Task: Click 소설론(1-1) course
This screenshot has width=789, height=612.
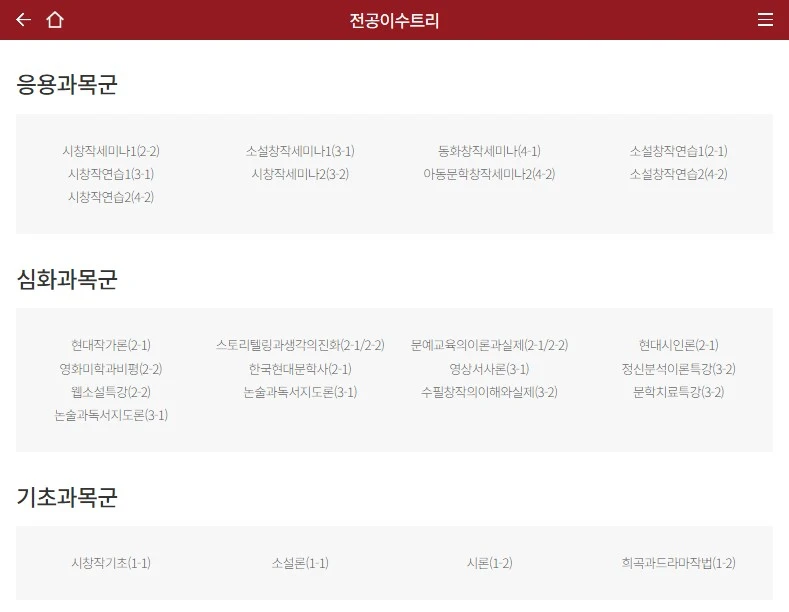Action: (x=300, y=563)
